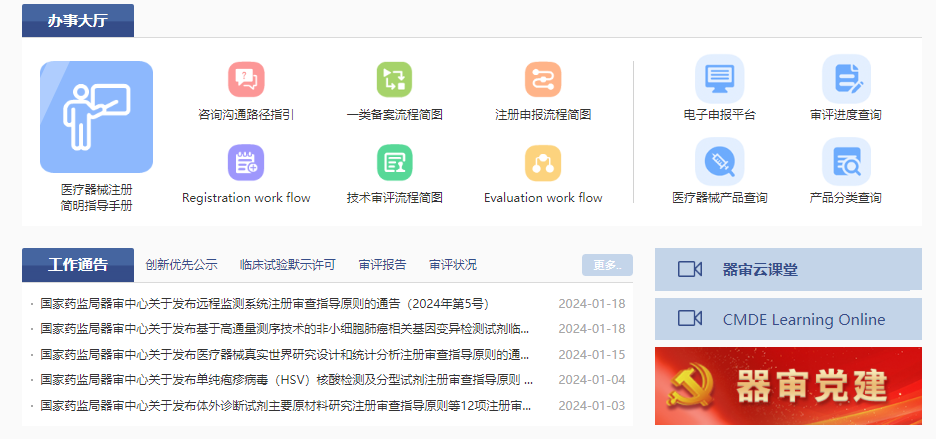This screenshot has width=936, height=439.
Task: Open the 产品分类查询 search icon
Action: (x=846, y=162)
